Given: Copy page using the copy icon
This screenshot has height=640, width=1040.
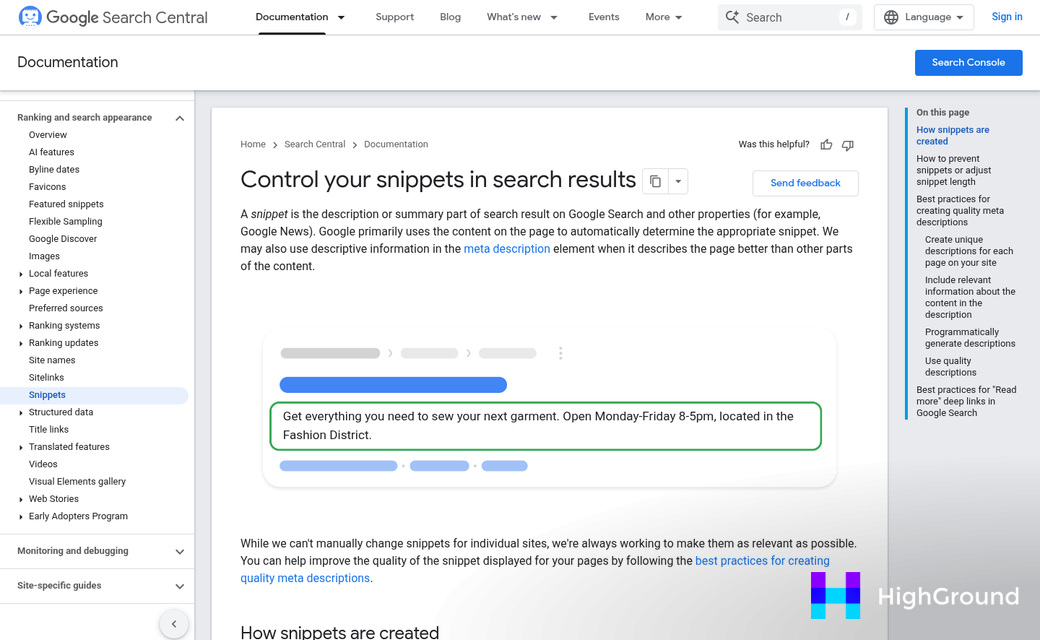Looking at the screenshot, I should (x=655, y=181).
